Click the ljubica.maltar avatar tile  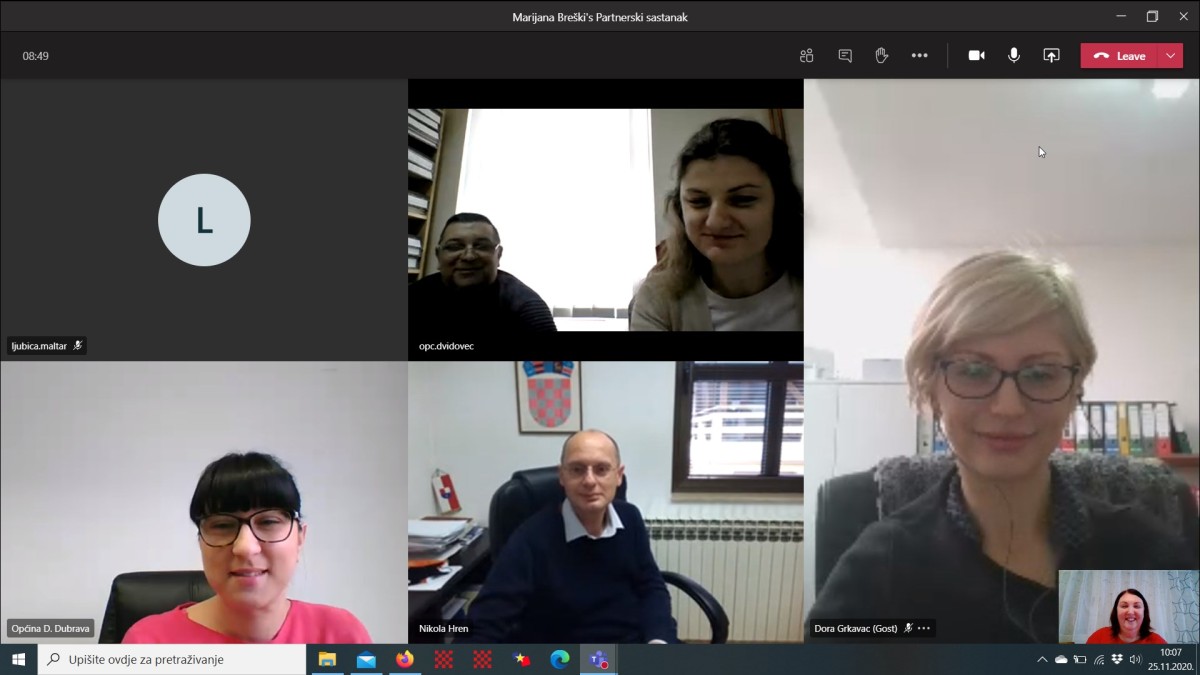(x=204, y=220)
